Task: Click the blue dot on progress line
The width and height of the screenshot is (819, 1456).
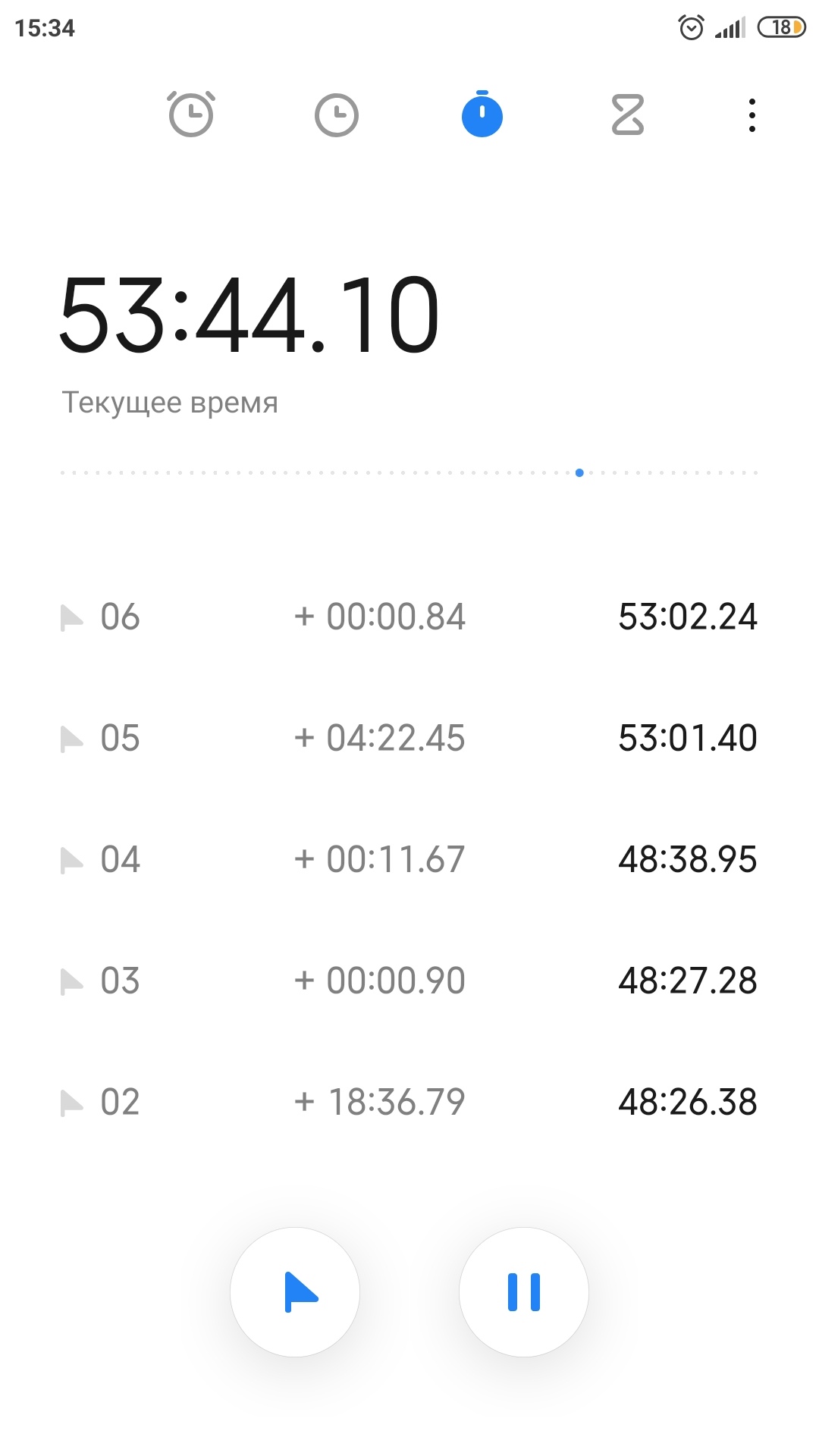Action: pyautogui.click(x=579, y=472)
